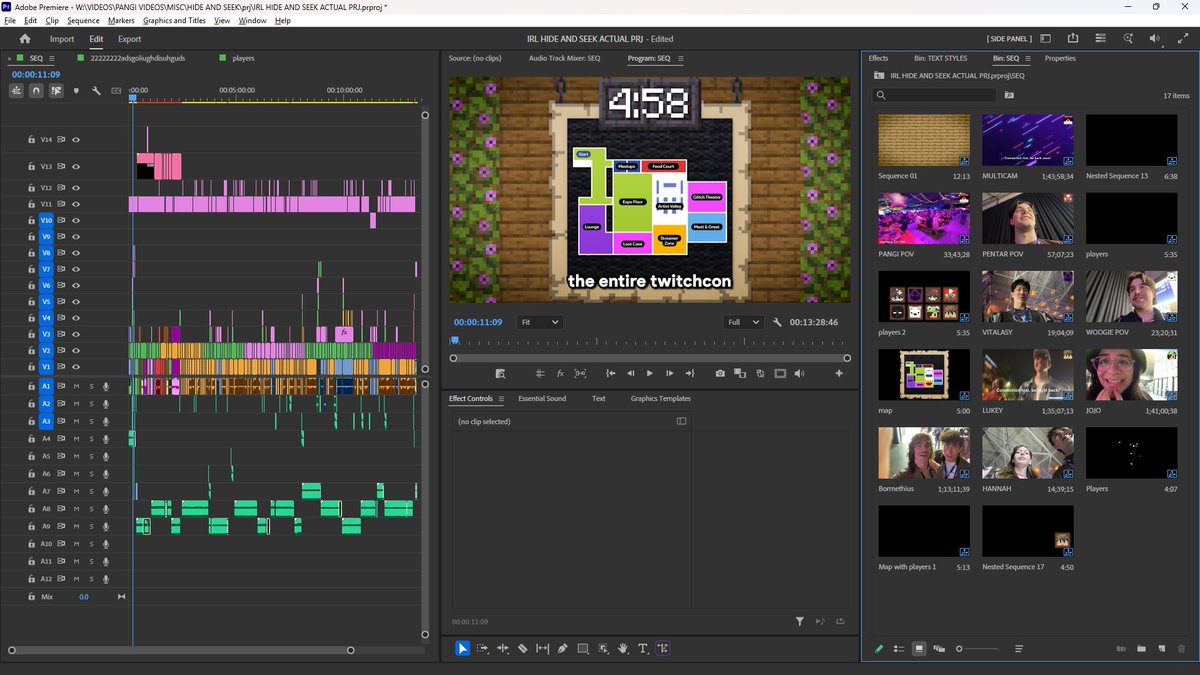
Task: Enable voice-over record on track A3
Action: pos(106,421)
